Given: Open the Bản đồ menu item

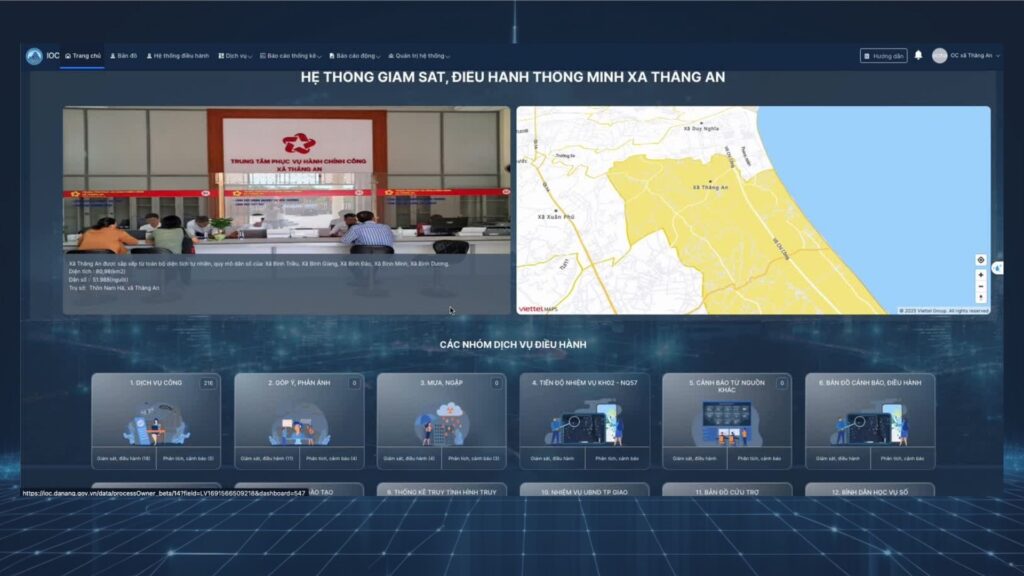Looking at the screenshot, I should click(x=123, y=56).
